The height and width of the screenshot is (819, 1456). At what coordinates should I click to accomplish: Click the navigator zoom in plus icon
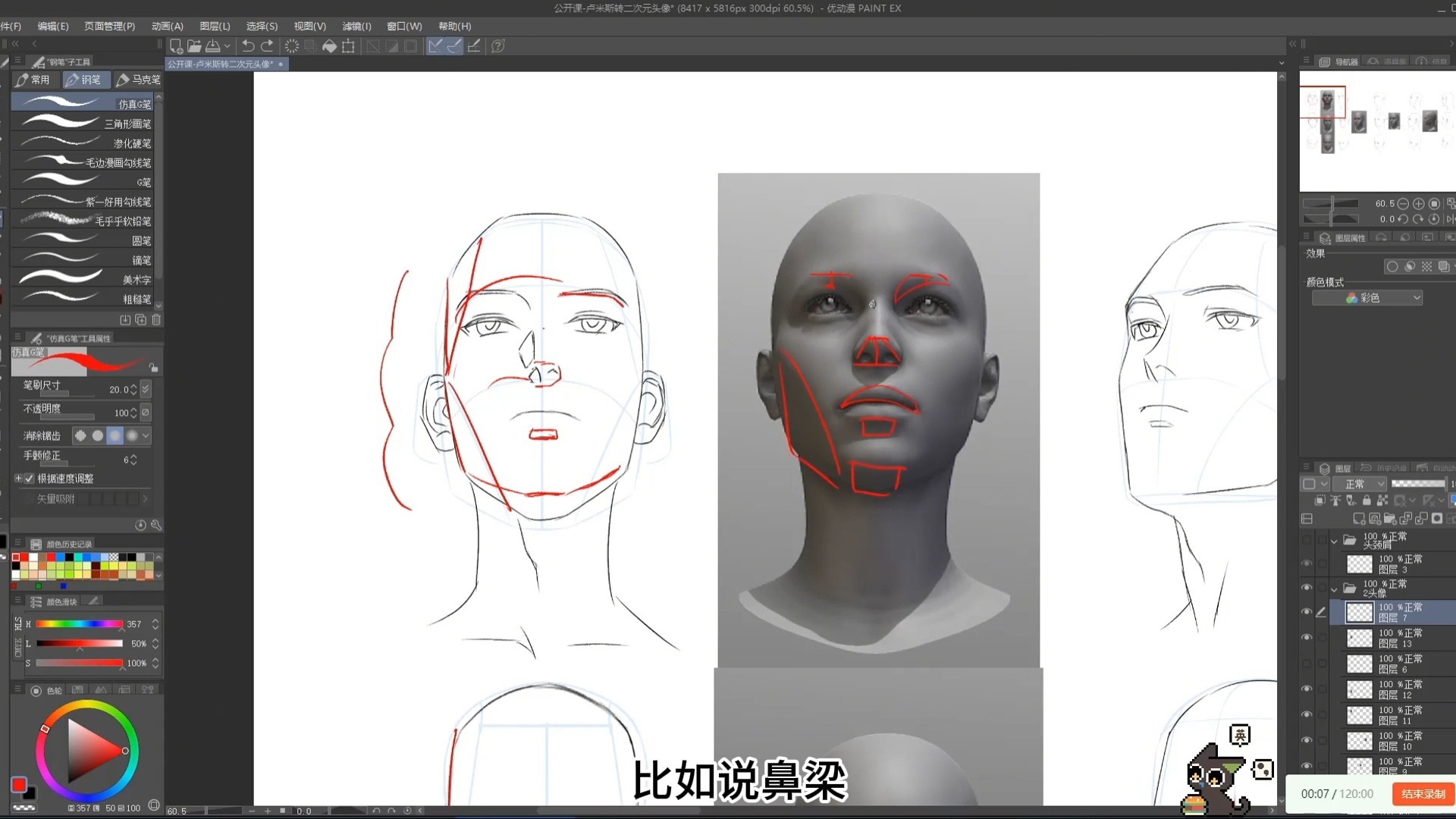1418,204
